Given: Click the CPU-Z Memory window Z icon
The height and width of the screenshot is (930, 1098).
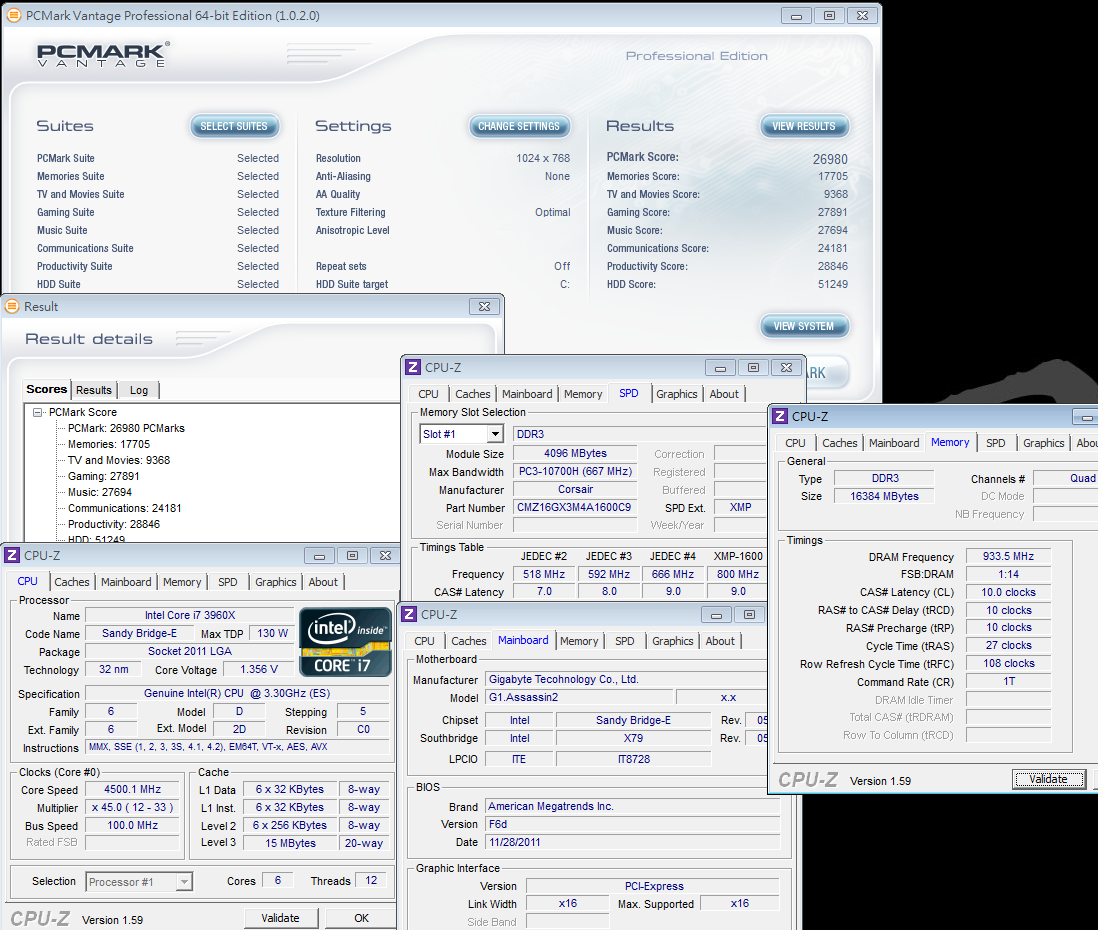Looking at the screenshot, I should tap(780, 416).
